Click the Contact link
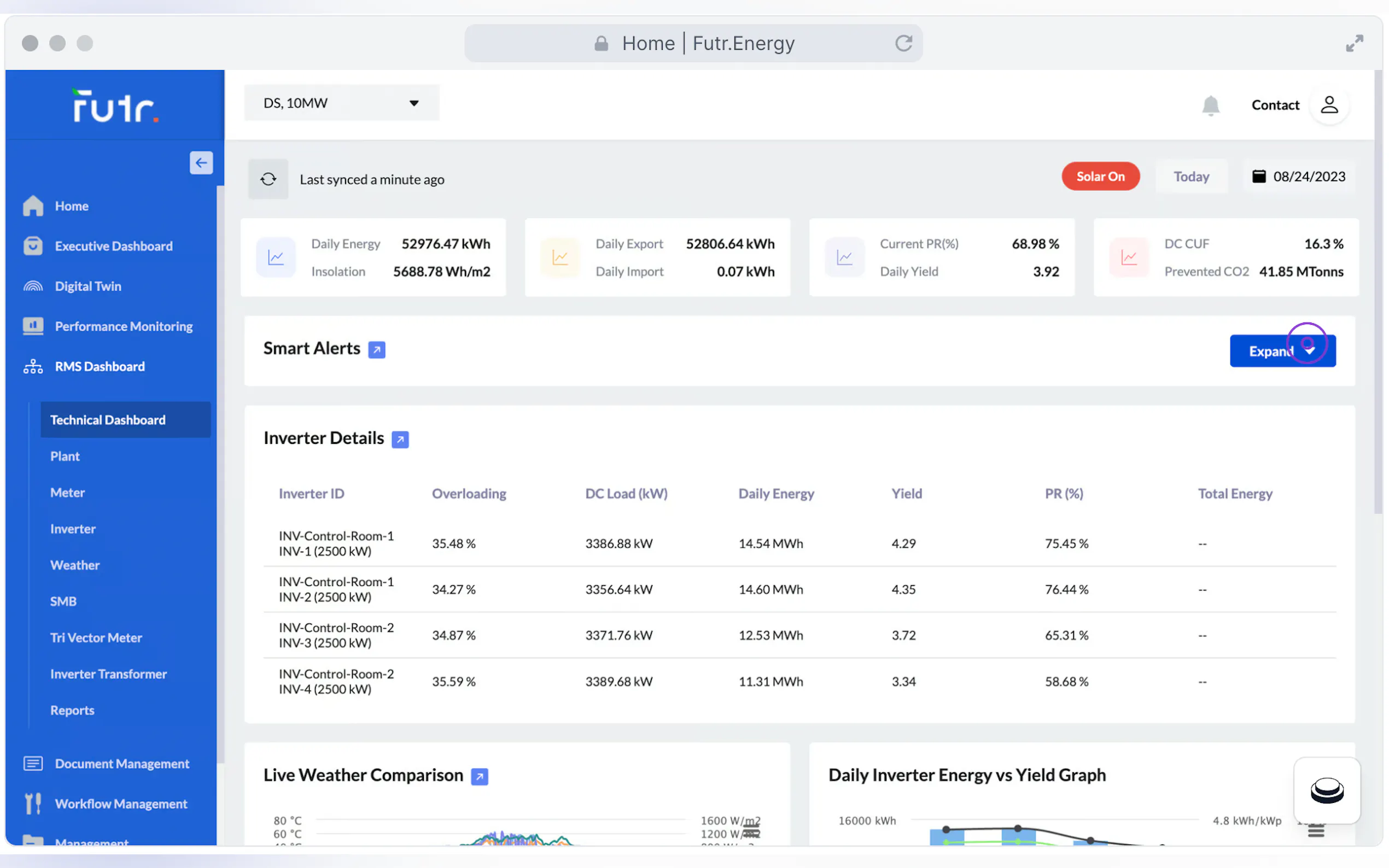 tap(1275, 105)
